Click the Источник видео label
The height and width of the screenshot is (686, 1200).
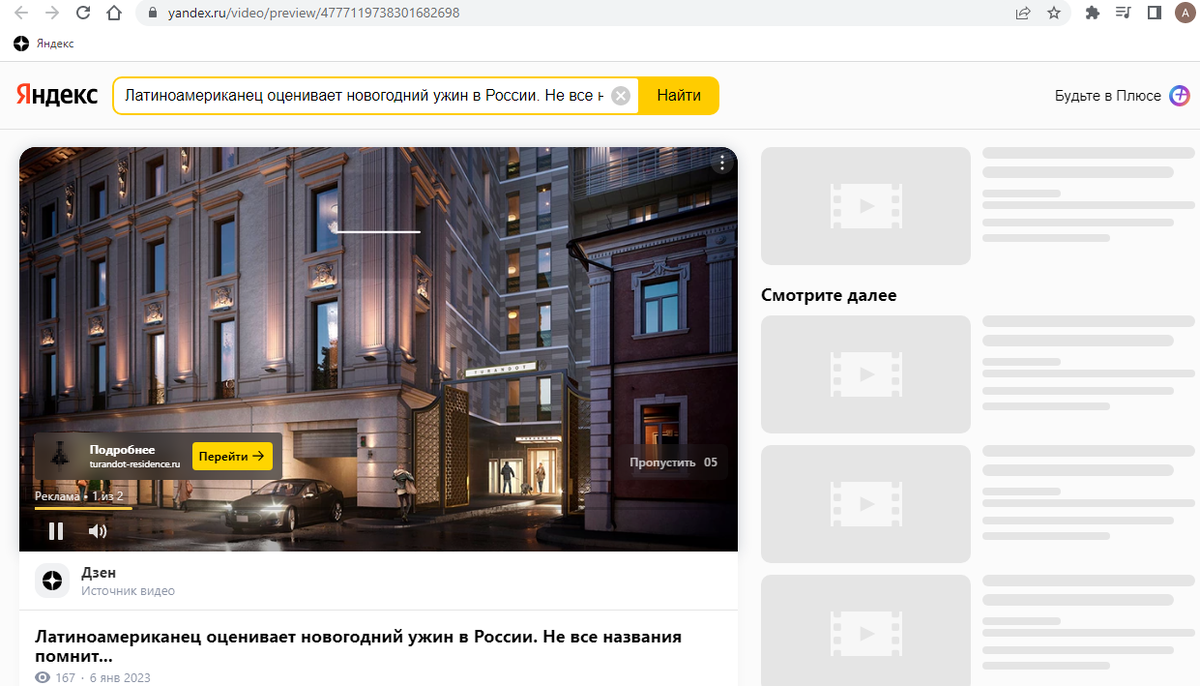(x=128, y=591)
